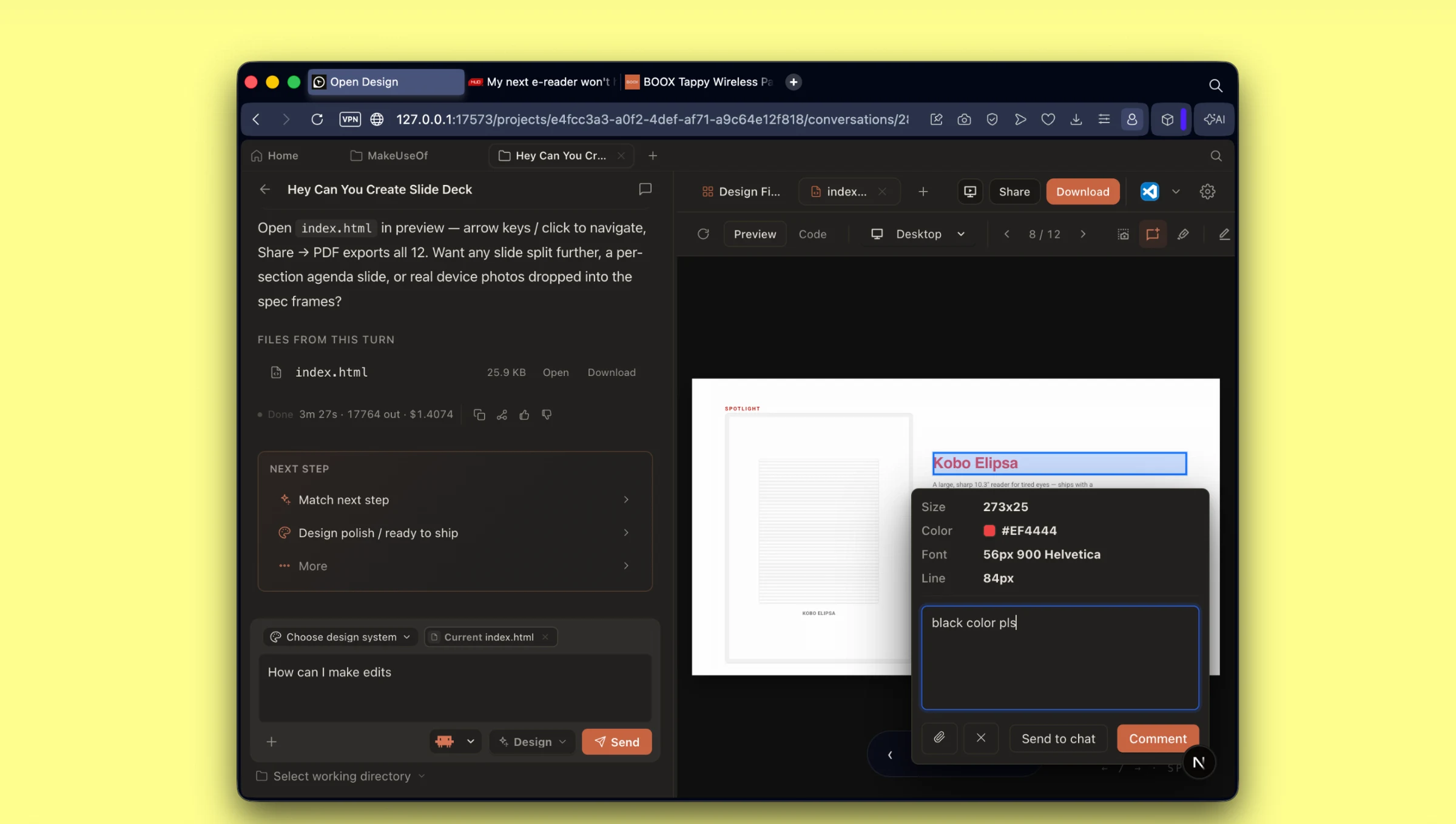Open the settings gear in preview panel
This screenshot has width=1456, height=824.
1207,192
